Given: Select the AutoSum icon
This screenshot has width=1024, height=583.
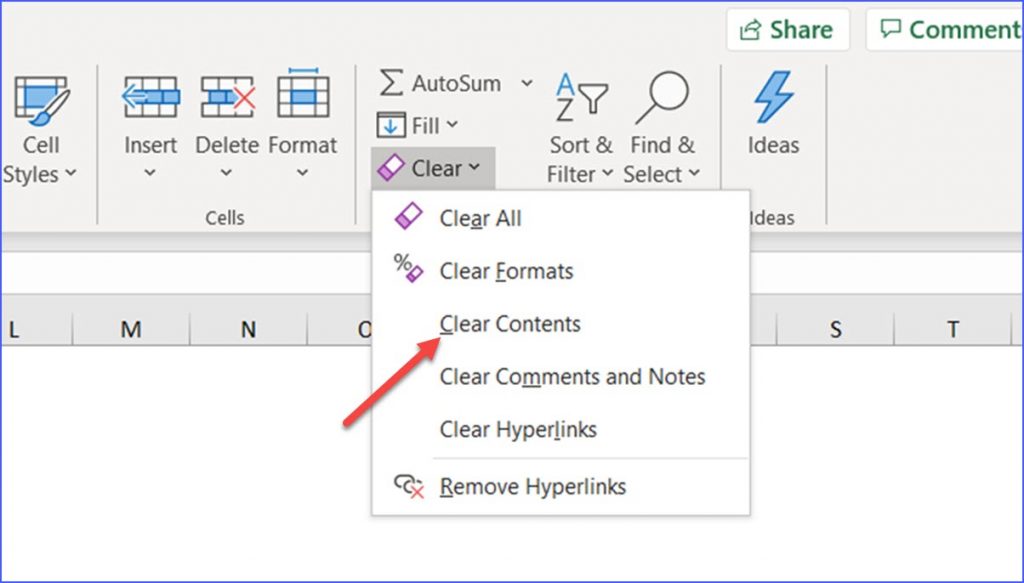Looking at the screenshot, I should [x=392, y=84].
